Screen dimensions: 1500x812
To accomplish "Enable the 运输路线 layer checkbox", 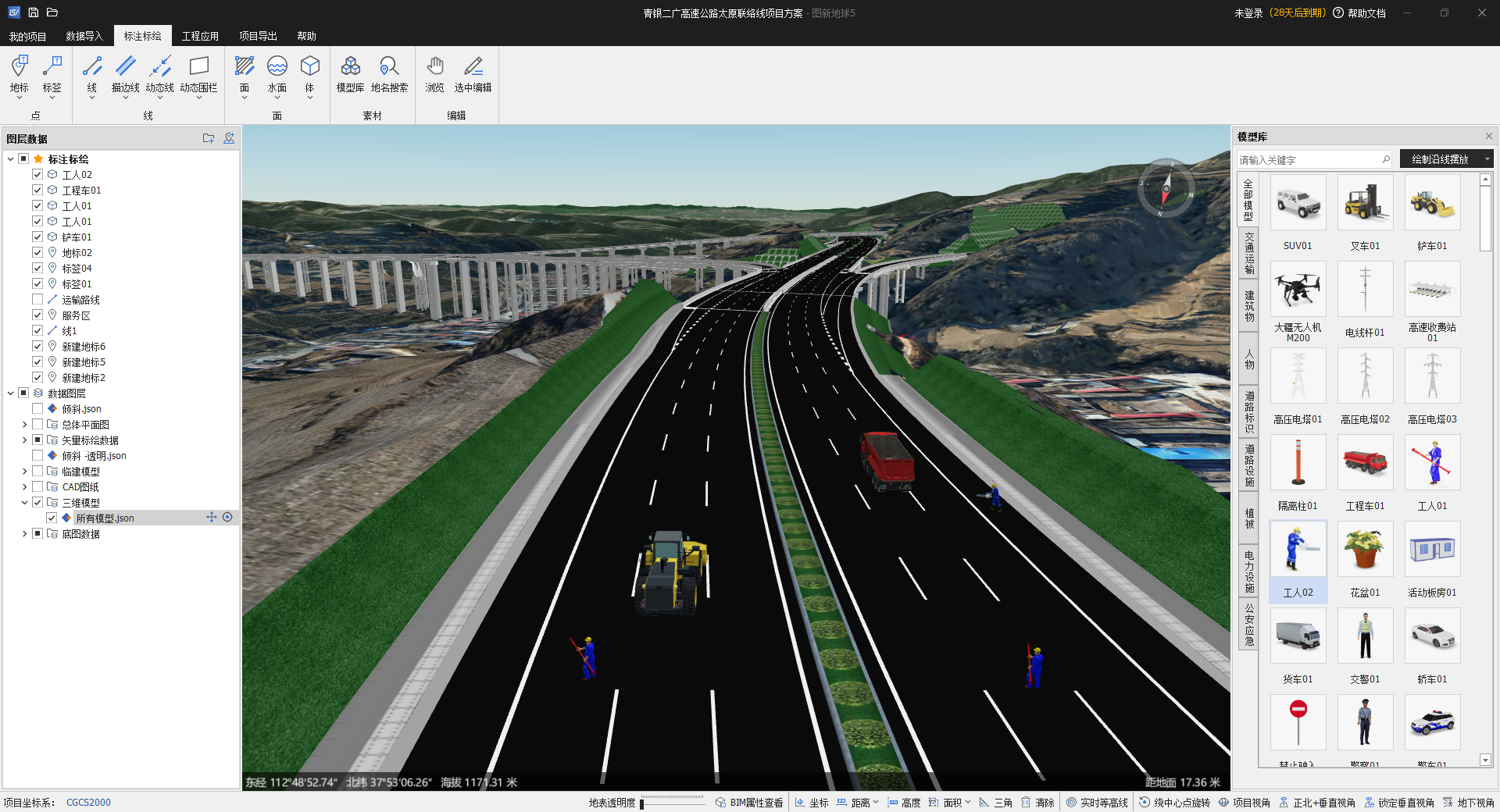I will coord(37,299).
